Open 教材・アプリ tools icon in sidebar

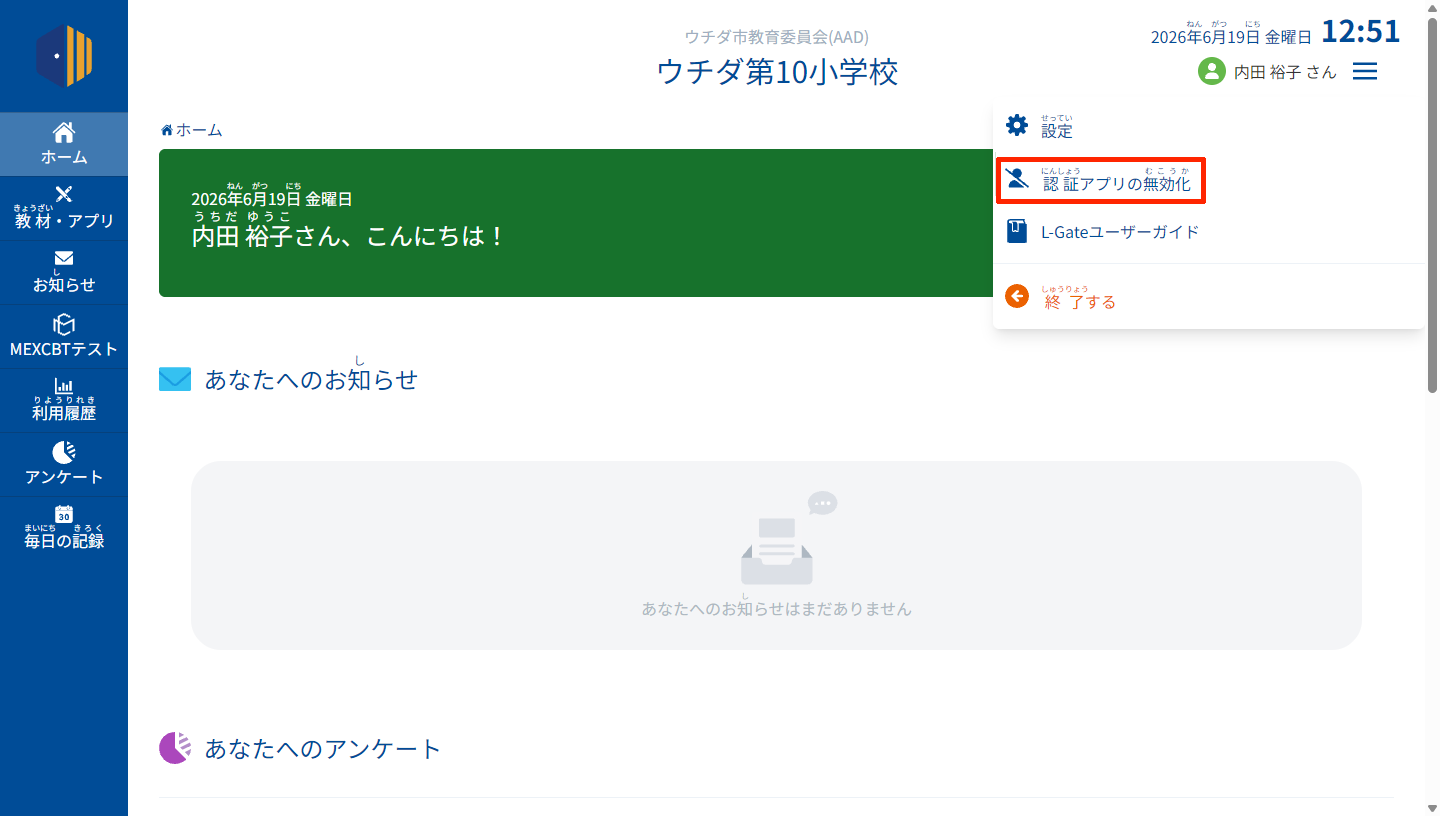pyautogui.click(x=64, y=194)
